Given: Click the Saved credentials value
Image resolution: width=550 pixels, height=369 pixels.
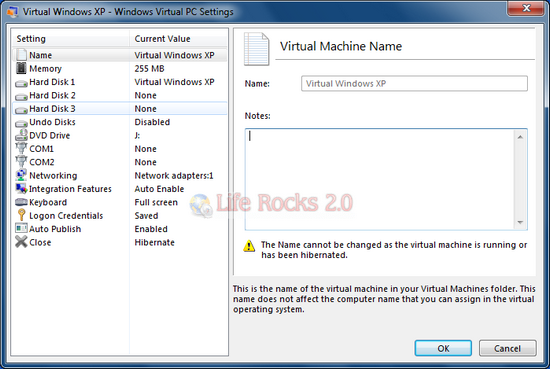Looking at the screenshot, I should pos(146,215).
